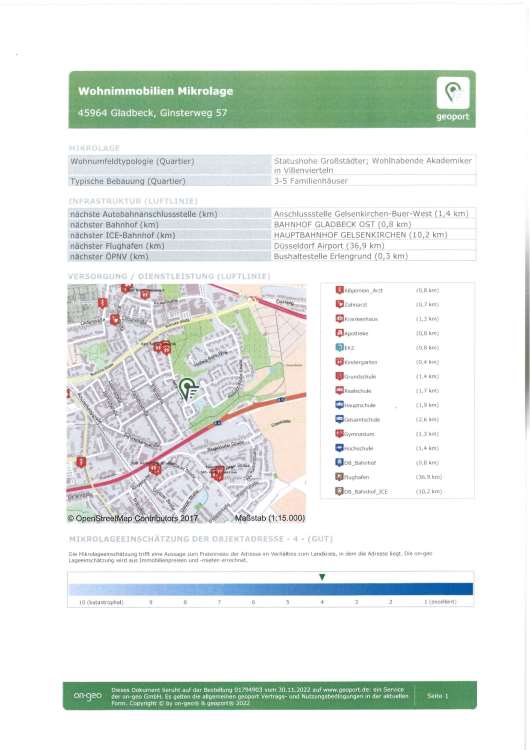Click the Apotheke legend icon

pos(340,333)
